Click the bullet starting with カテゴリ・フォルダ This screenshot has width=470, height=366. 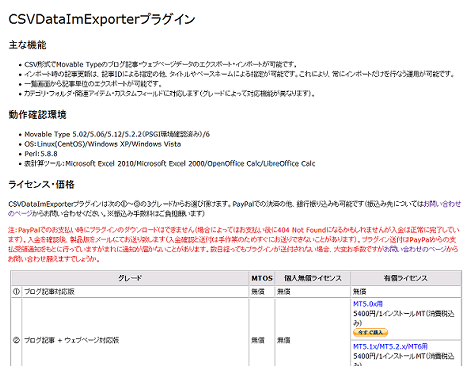click(169, 93)
